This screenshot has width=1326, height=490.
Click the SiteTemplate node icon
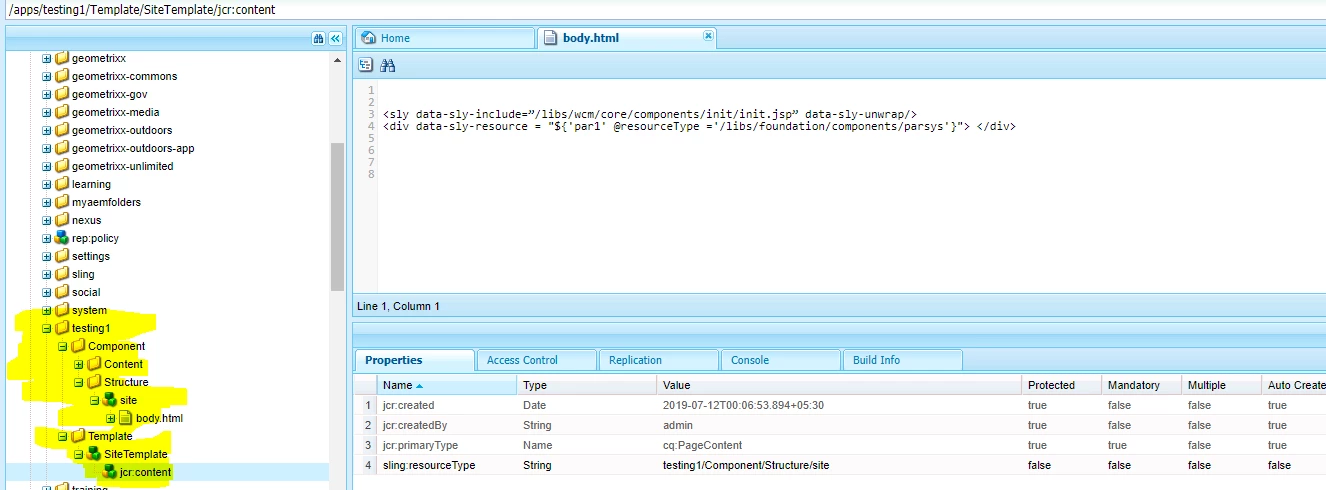coord(94,454)
